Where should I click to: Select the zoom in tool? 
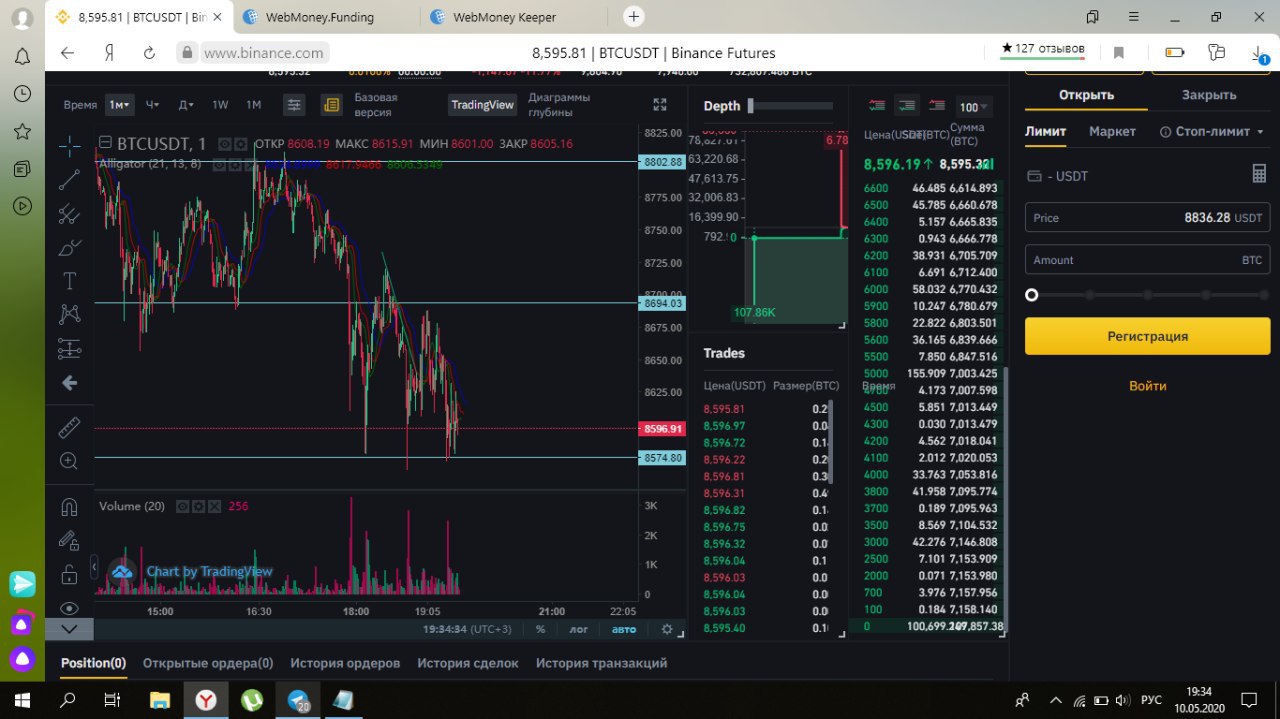point(69,461)
